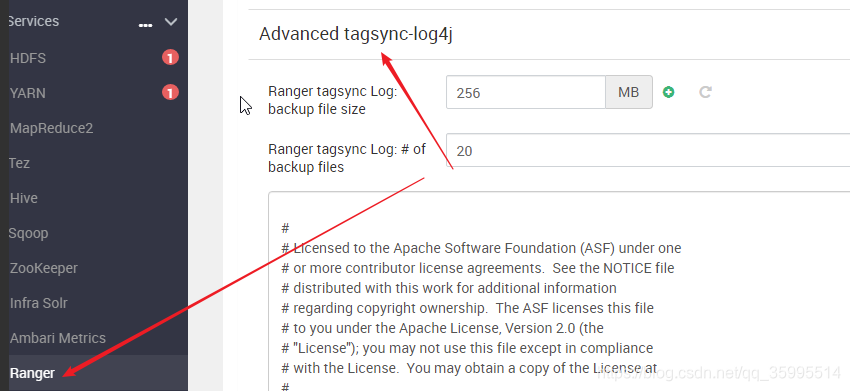This screenshot has height=391, width=850.
Task: Open the HDFS service
Action: point(28,58)
